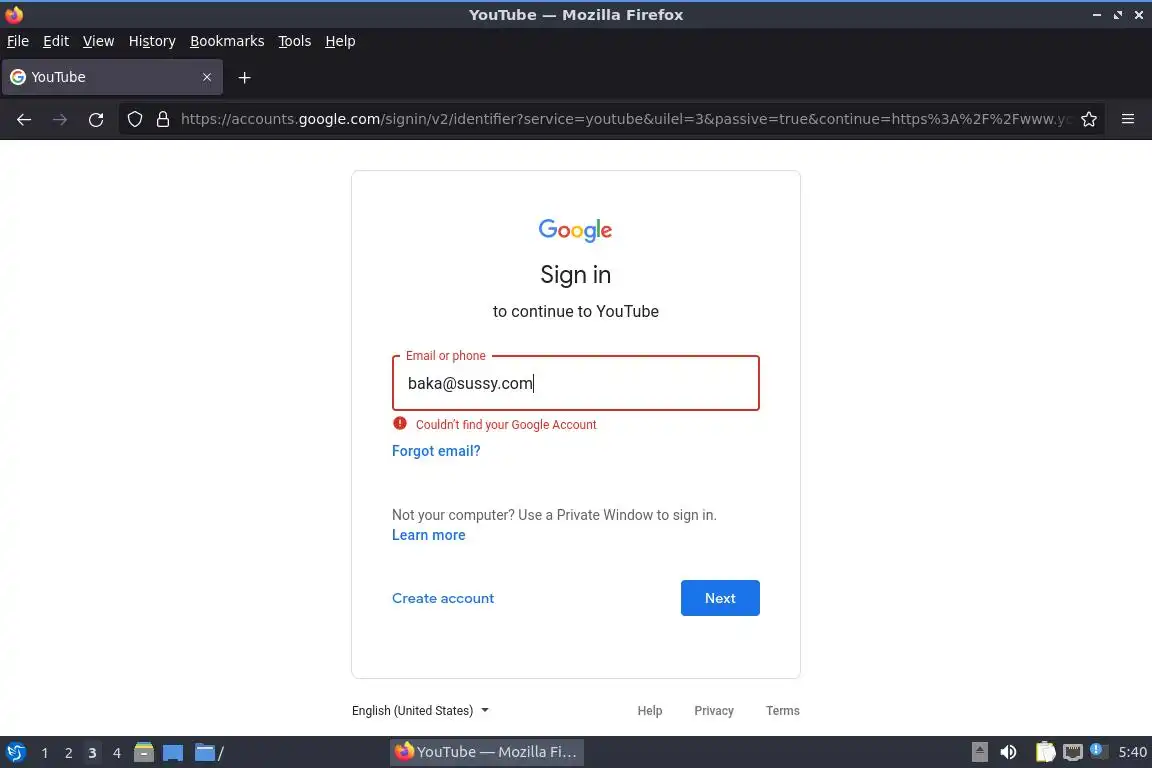Open the file manager taskbar icon
This screenshot has width=1152, height=768.
[144, 753]
